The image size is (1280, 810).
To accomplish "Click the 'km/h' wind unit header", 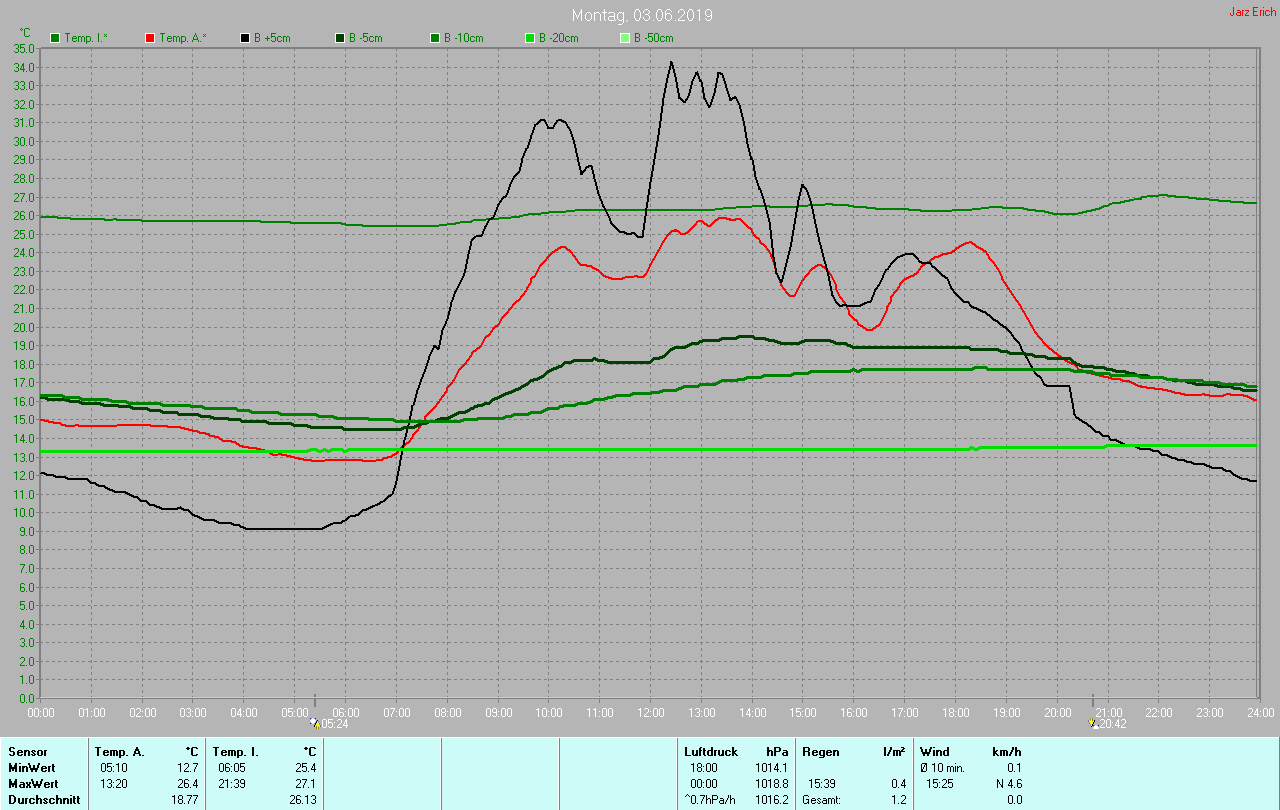I will click(x=1006, y=751).
